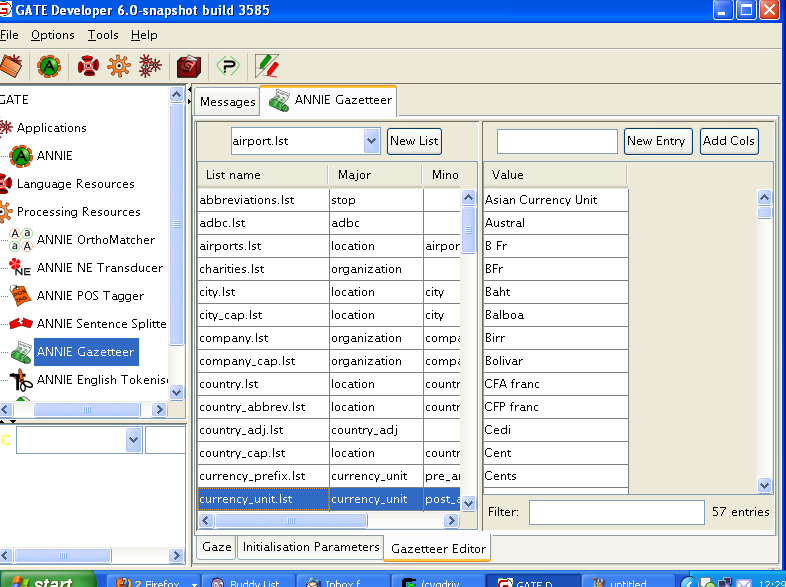Switch to the Gaze tab
The image size is (786, 587).
pyautogui.click(x=217, y=547)
